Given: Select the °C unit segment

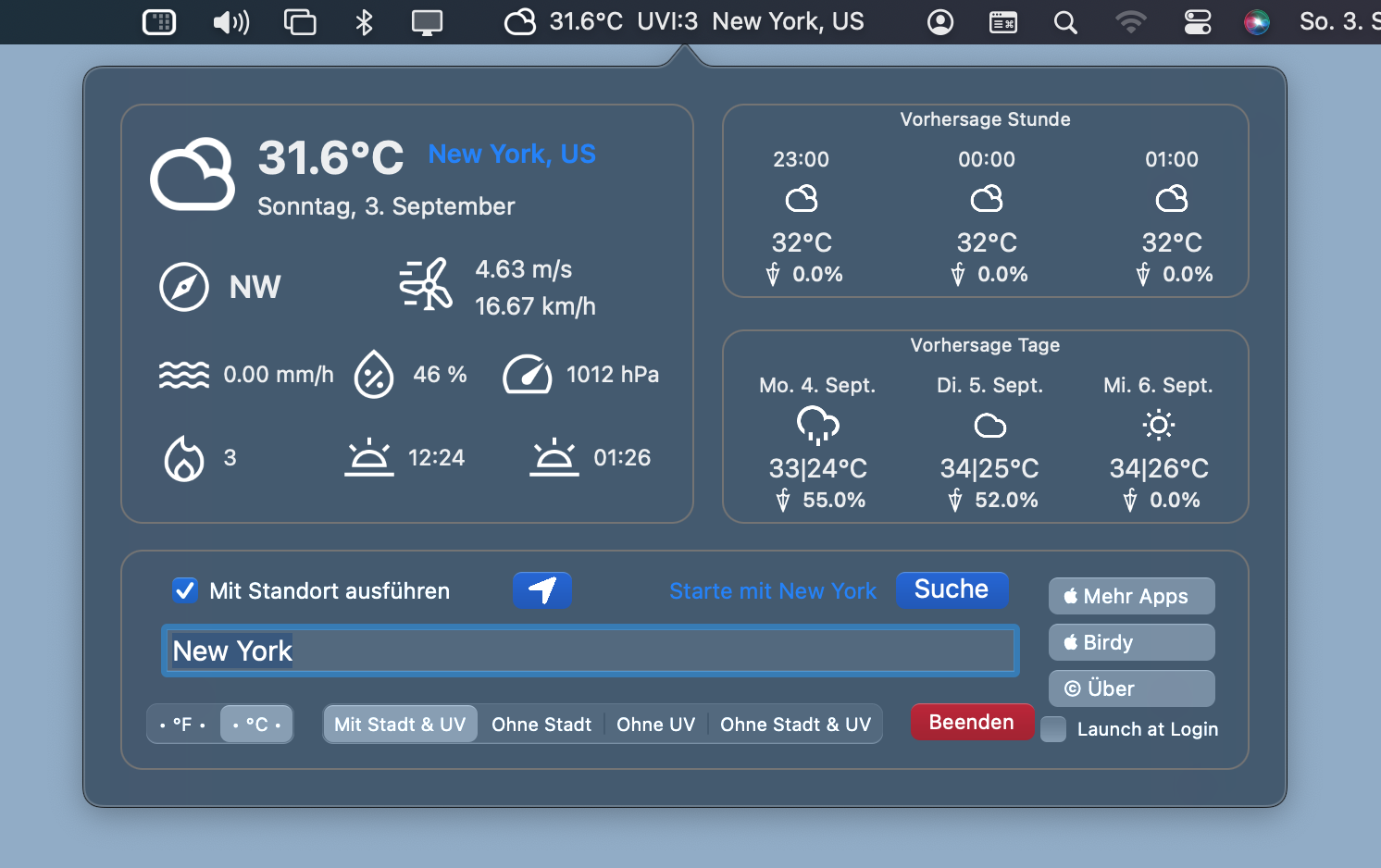Looking at the screenshot, I should (x=256, y=724).
